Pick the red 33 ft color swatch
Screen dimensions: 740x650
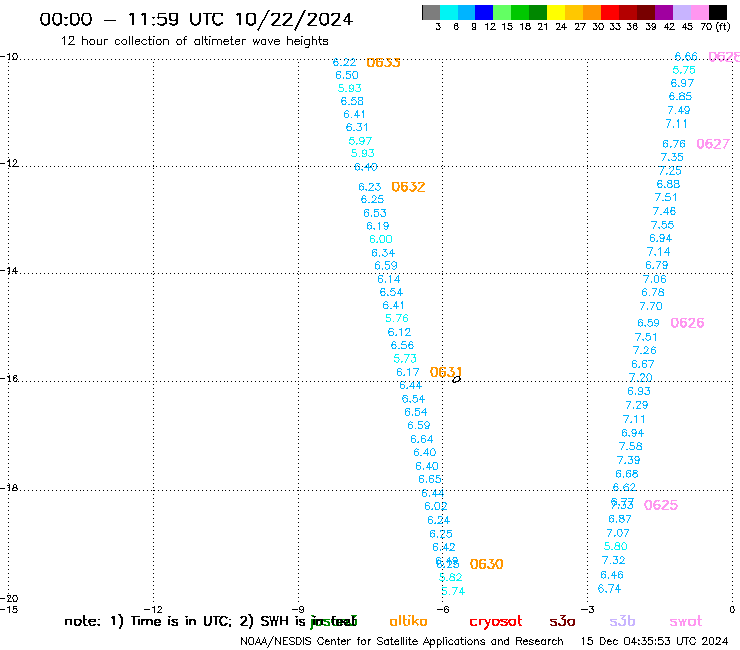pos(609,12)
